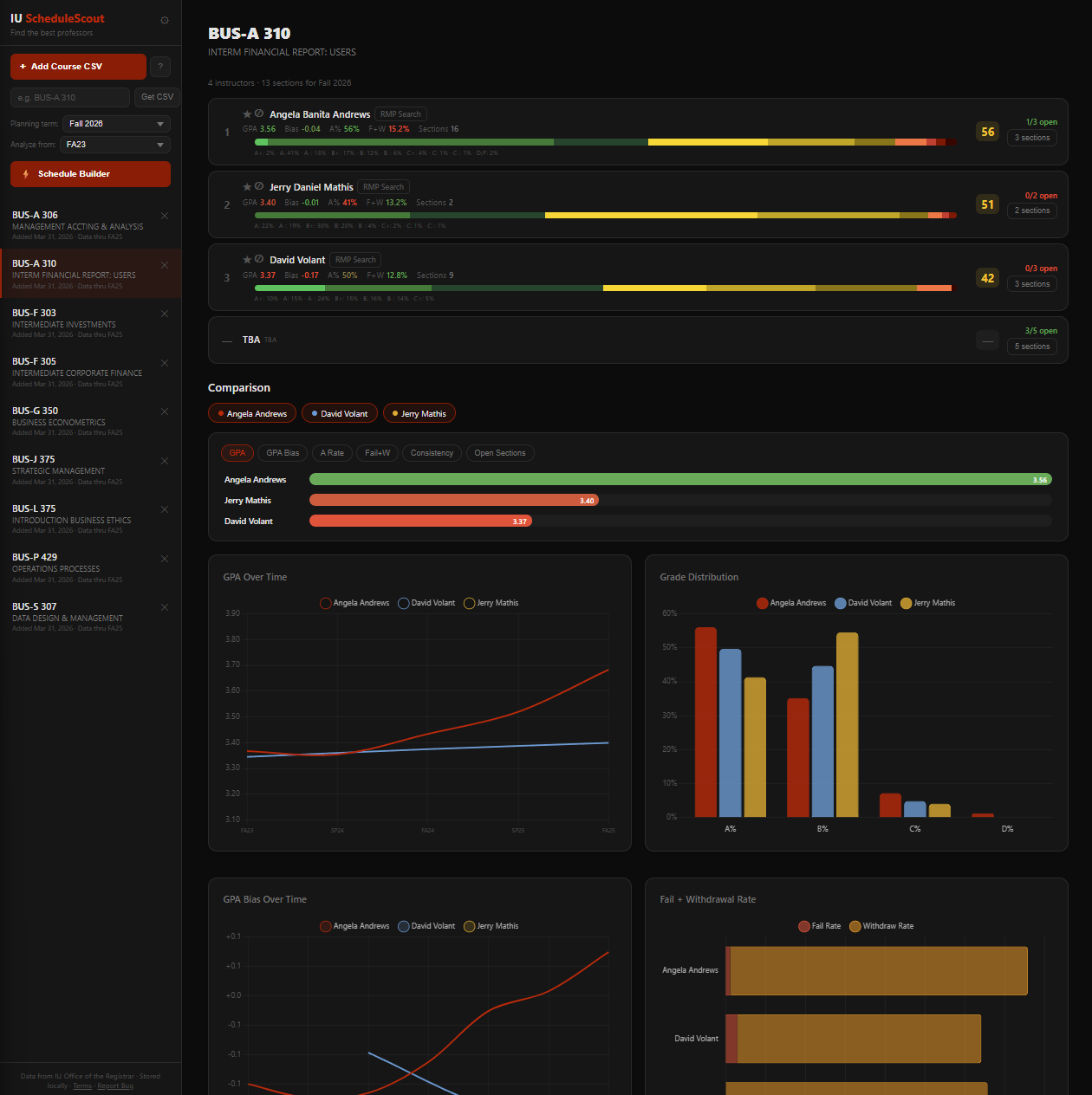Expand 3 sections for Angela Andrews

(1031, 138)
